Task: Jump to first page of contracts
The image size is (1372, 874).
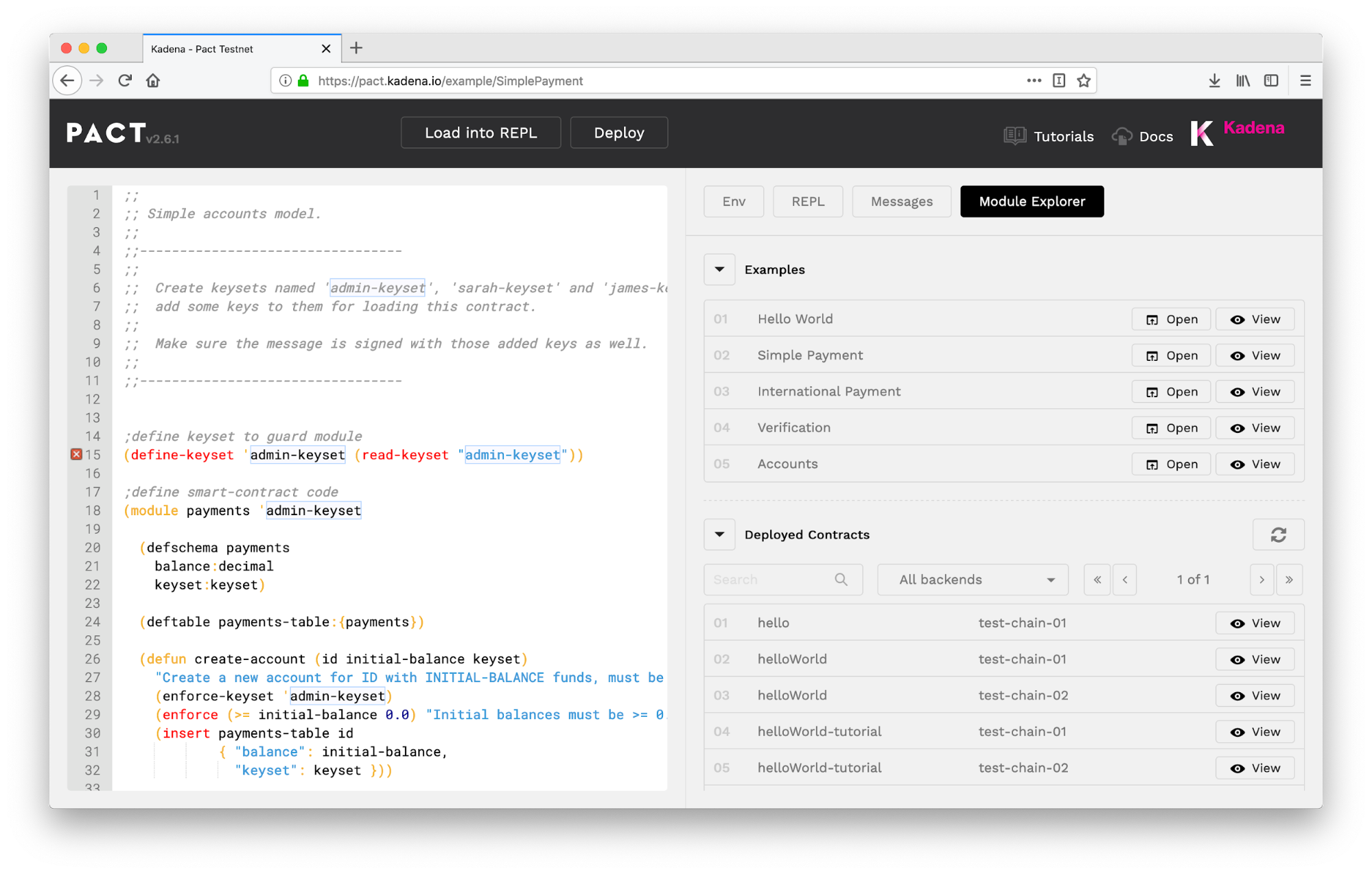Action: [1097, 580]
